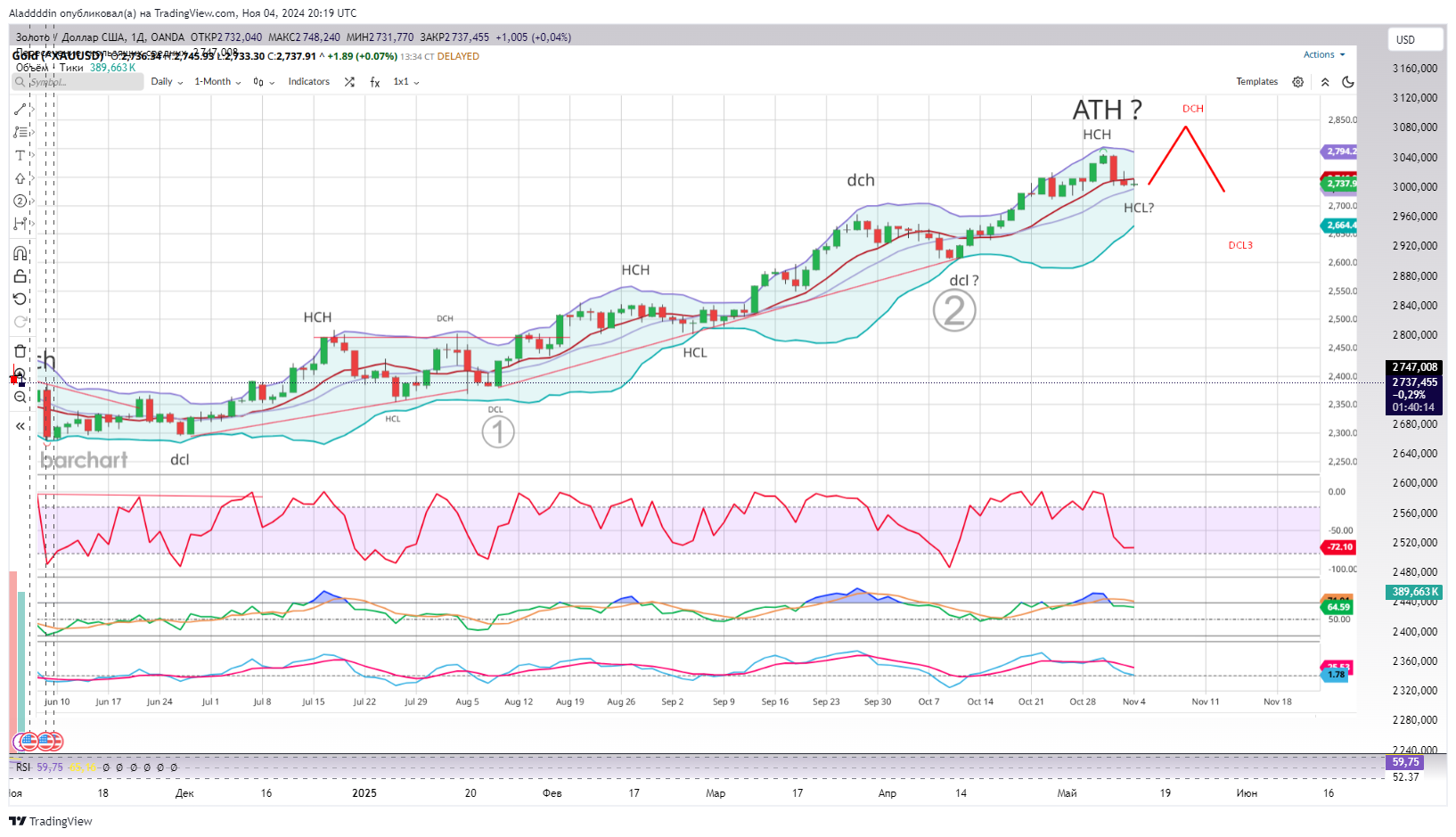Viewport: 1456px width, 837px height.
Task: Open the Fibonacci/pitchfork line tools
Action: [20, 132]
